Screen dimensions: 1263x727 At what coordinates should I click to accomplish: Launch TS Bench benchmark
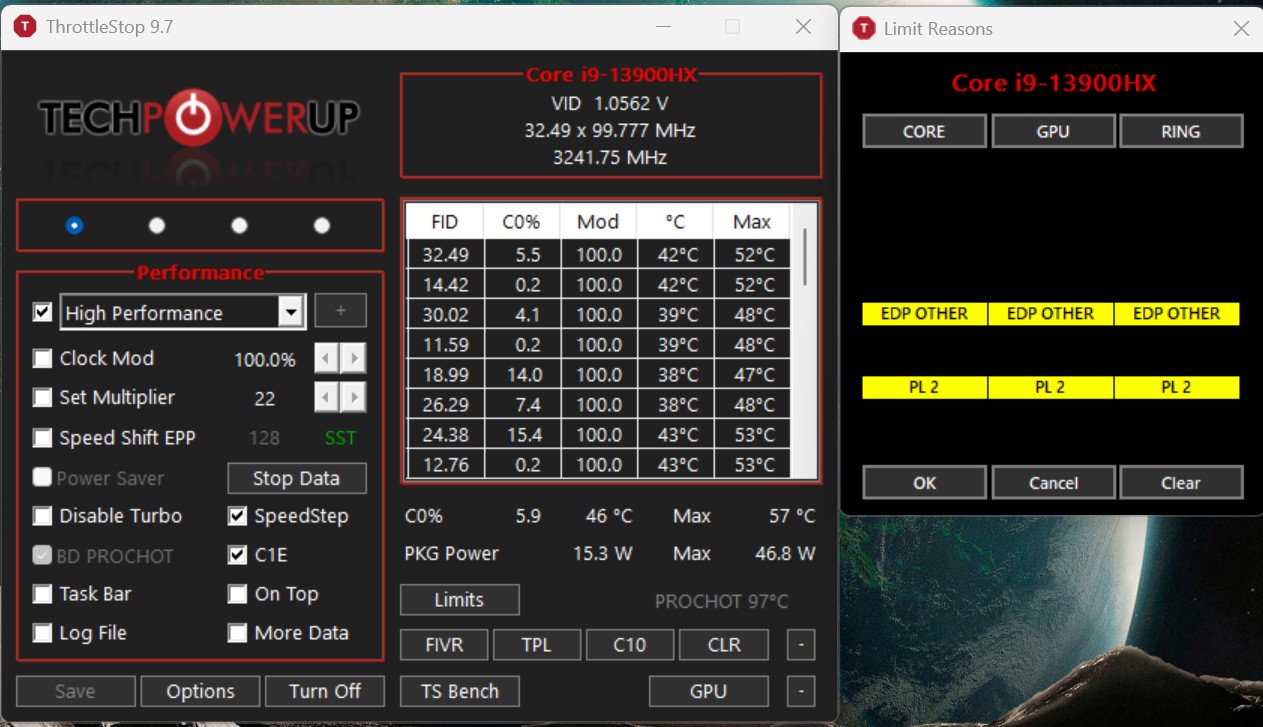point(460,691)
